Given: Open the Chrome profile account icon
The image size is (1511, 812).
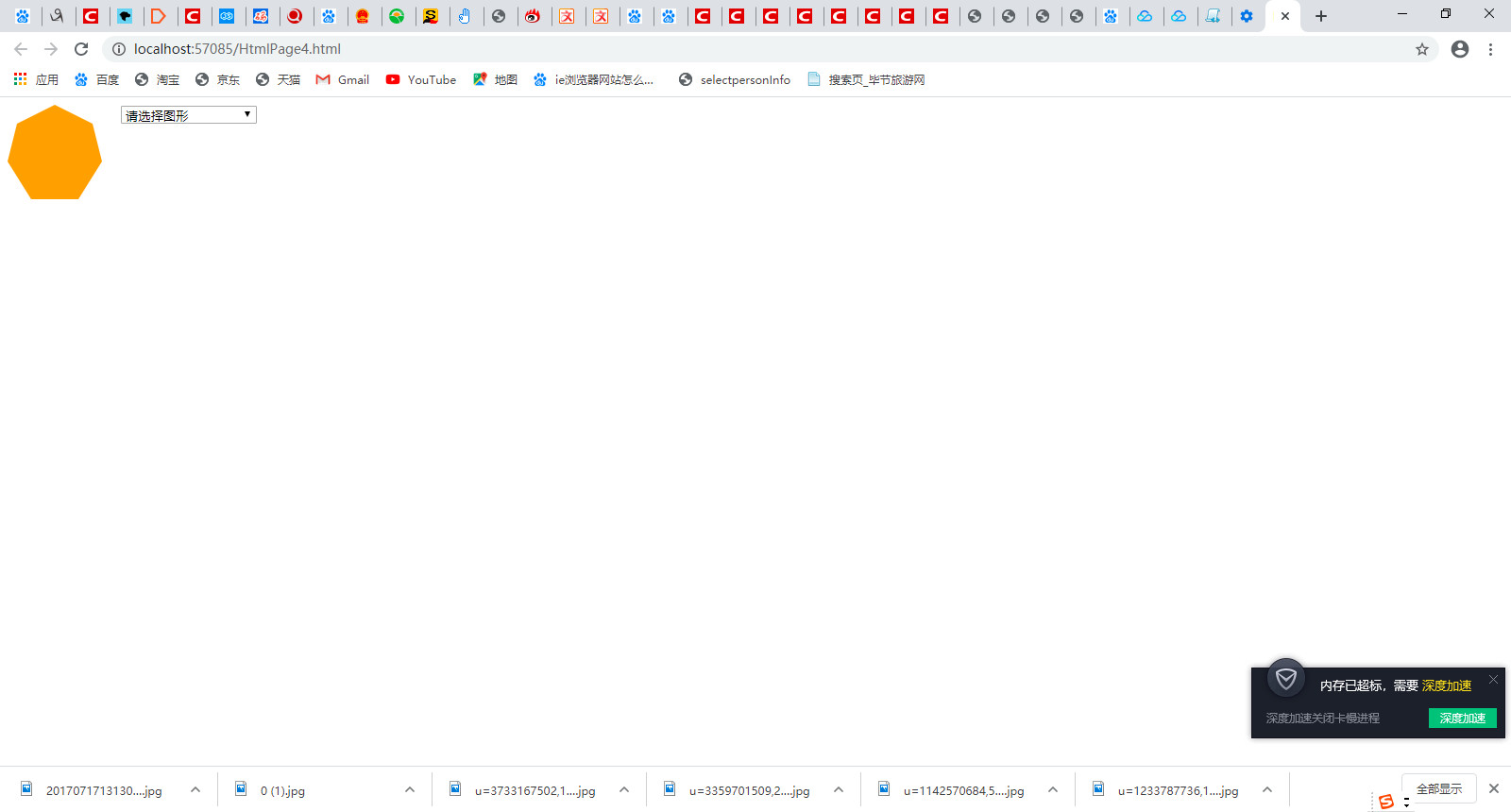Looking at the screenshot, I should coord(1460,49).
